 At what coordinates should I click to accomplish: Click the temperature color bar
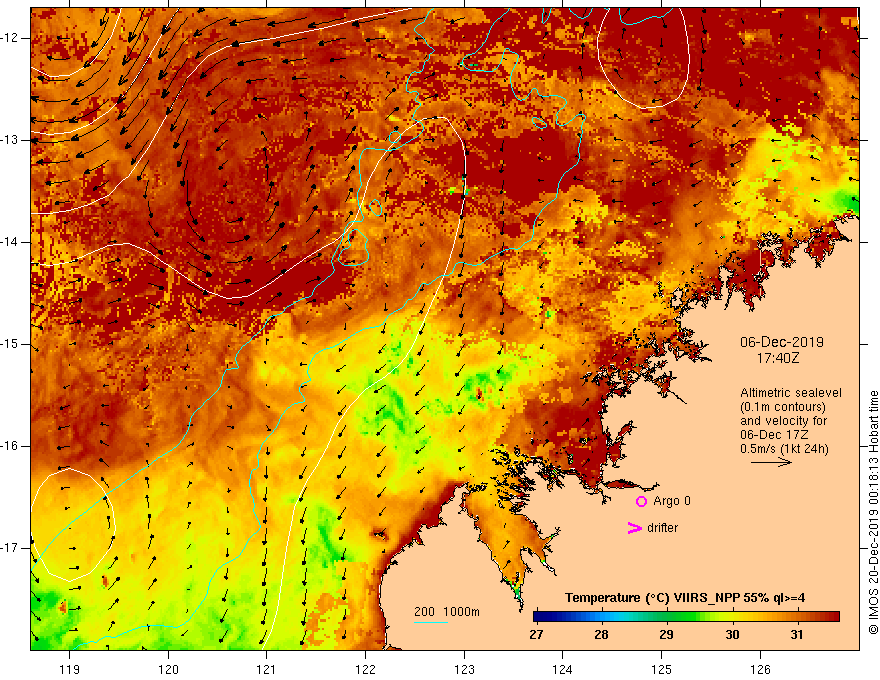tap(686, 617)
